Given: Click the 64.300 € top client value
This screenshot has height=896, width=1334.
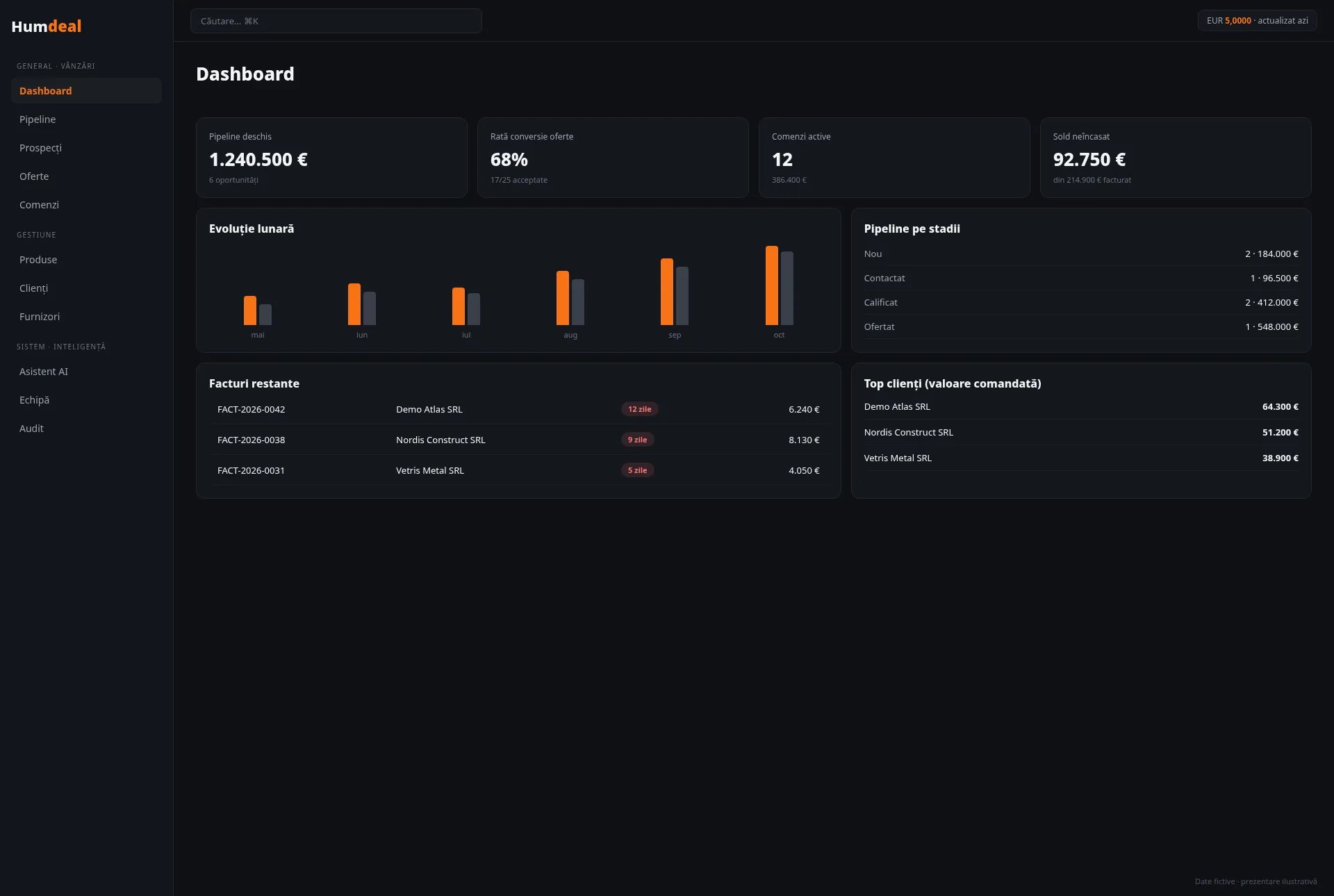Looking at the screenshot, I should [x=1280, y=407].
